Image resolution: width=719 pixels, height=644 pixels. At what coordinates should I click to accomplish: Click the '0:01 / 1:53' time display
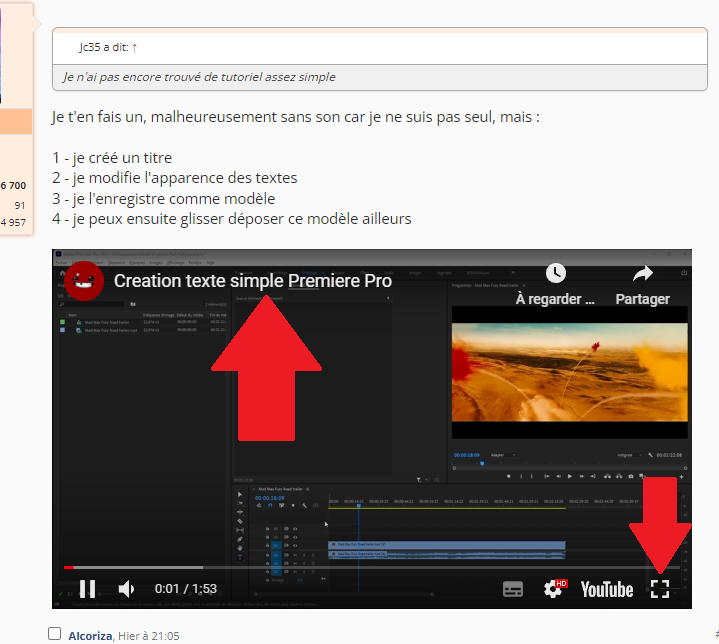click(186, 588)
